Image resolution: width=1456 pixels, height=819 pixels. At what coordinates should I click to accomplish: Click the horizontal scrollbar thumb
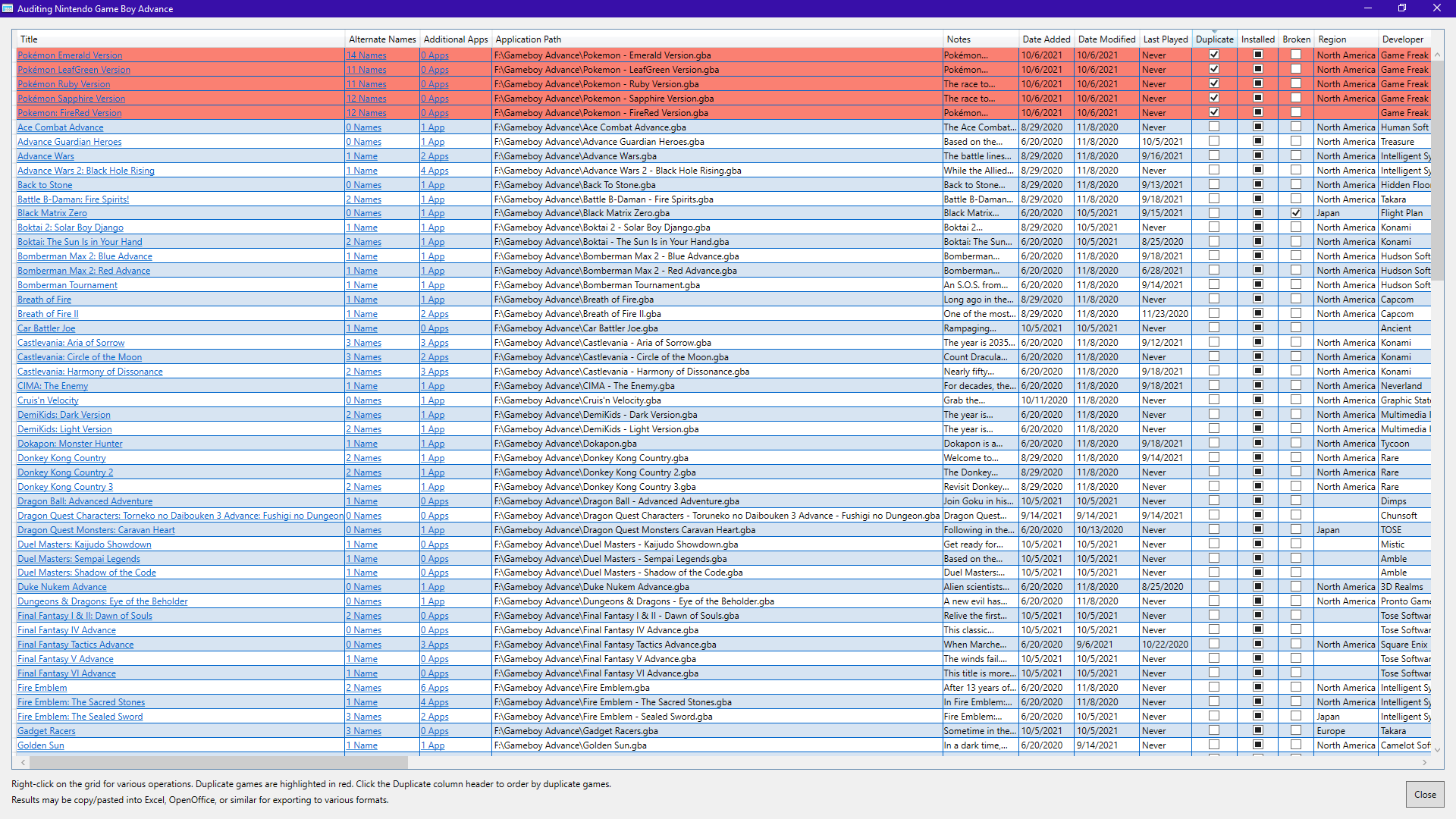(218, 762)
